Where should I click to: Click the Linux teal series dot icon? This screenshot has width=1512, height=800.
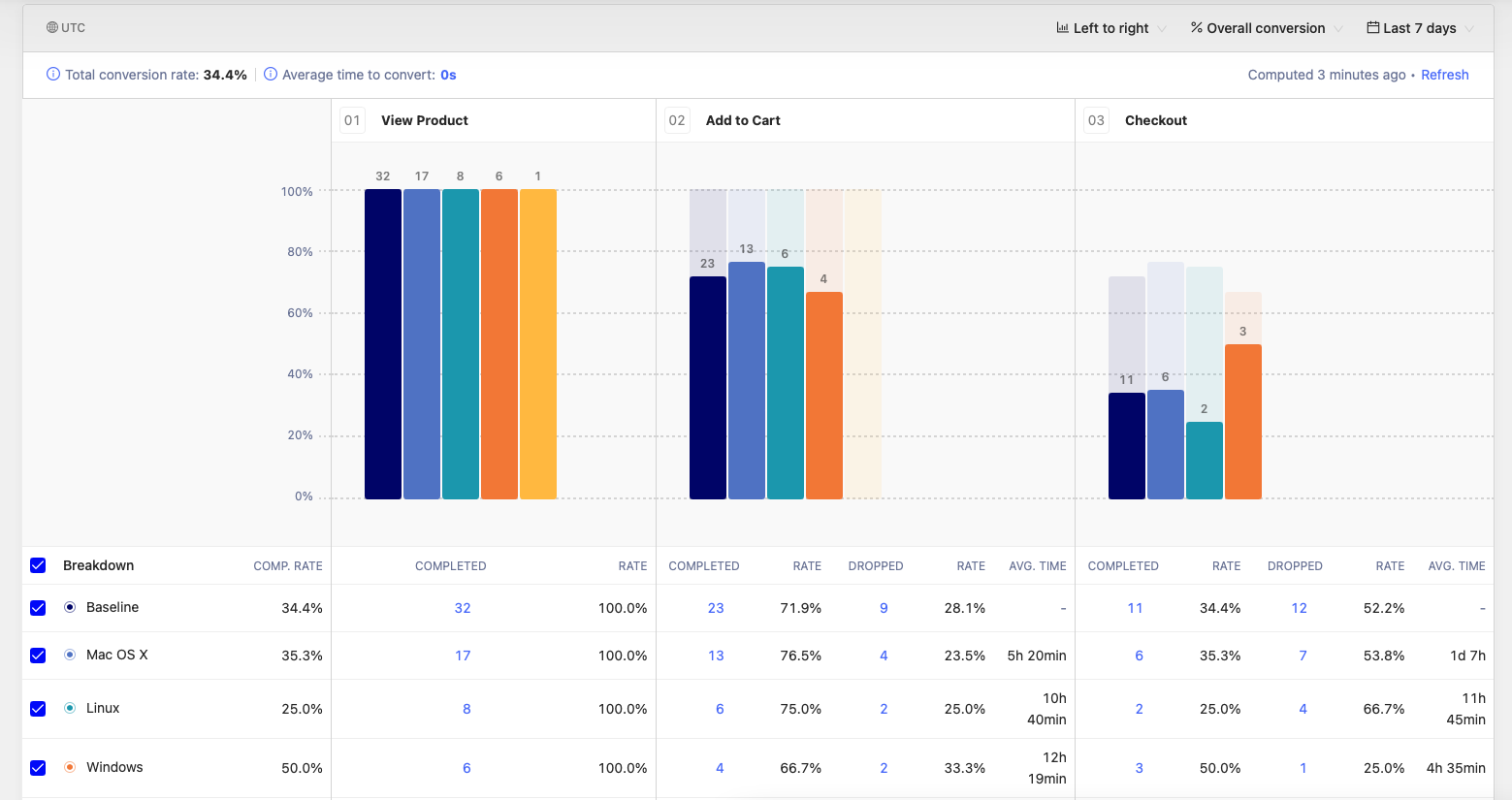[x=70, y=708]
